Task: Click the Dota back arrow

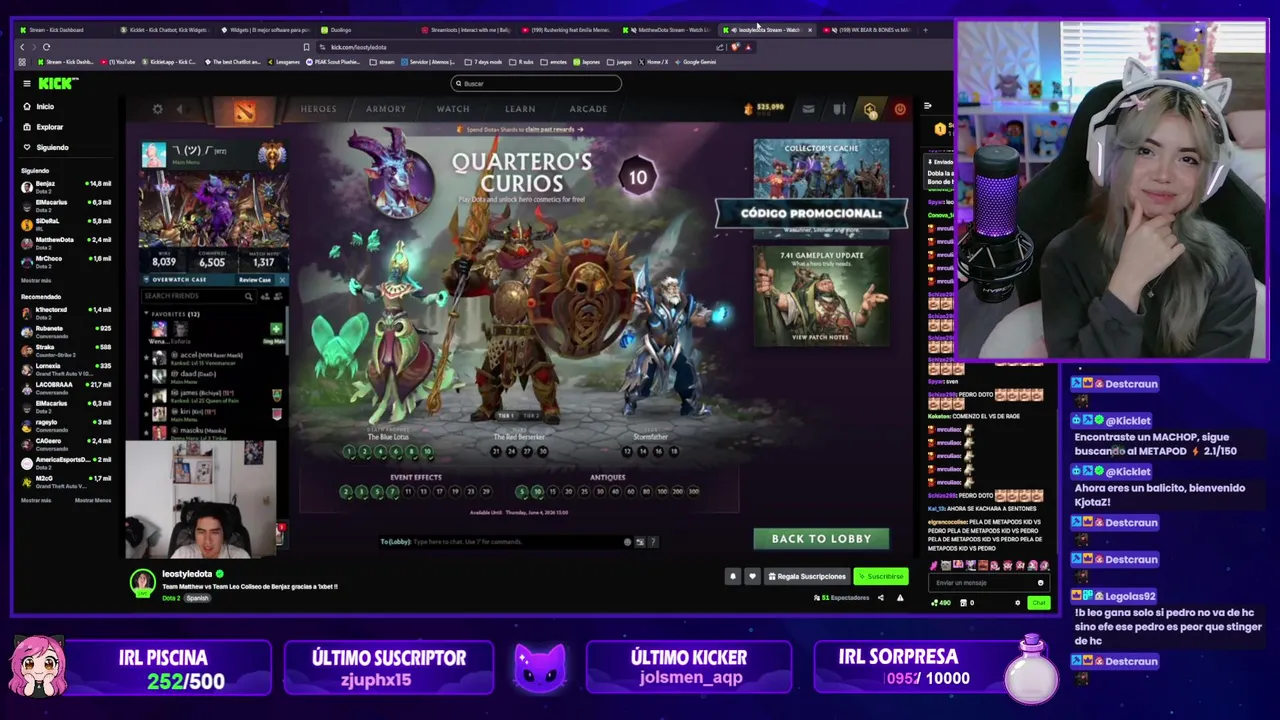Action: [x=180, y=109]
